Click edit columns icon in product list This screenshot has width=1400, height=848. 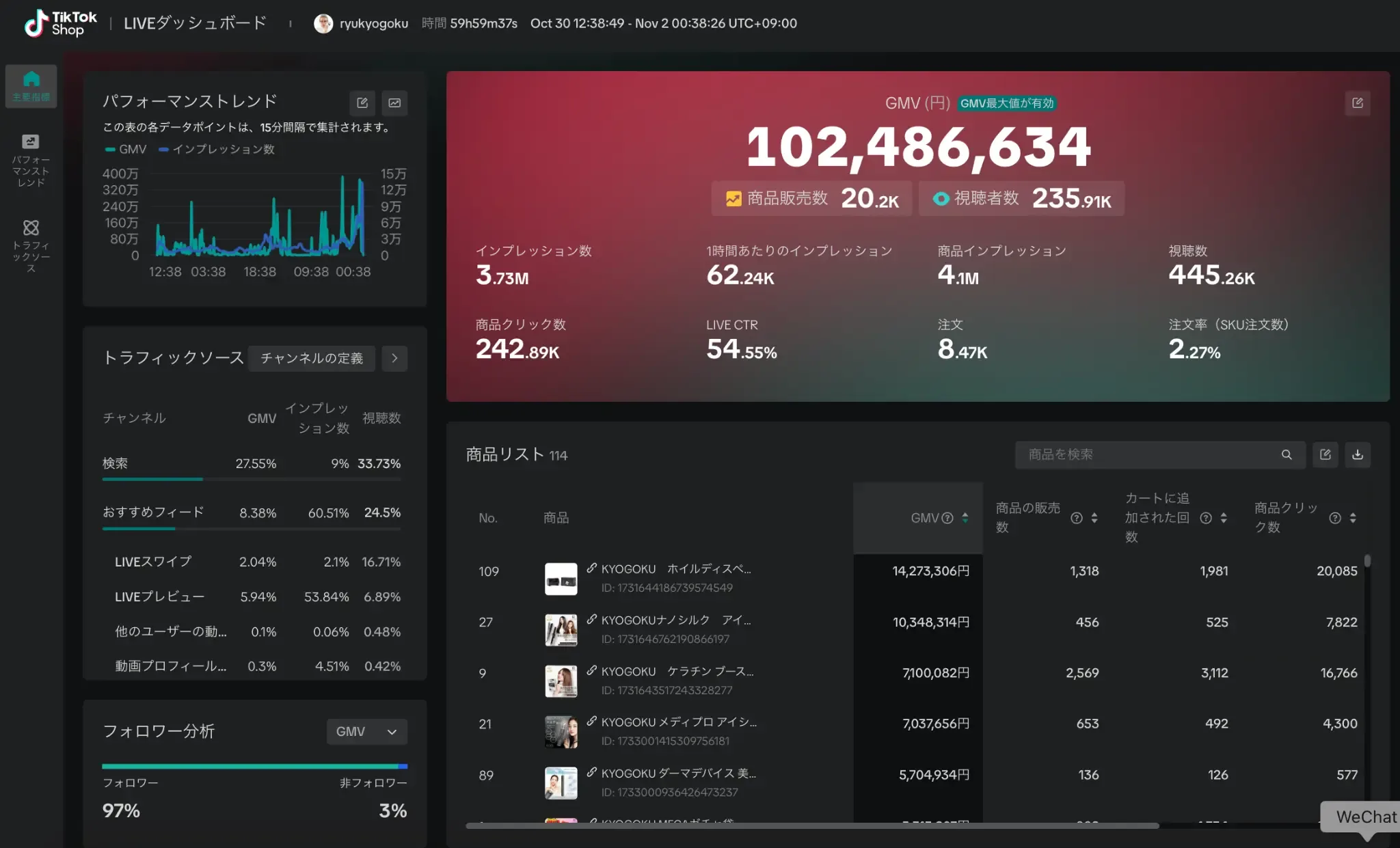tap(1325, 454)
